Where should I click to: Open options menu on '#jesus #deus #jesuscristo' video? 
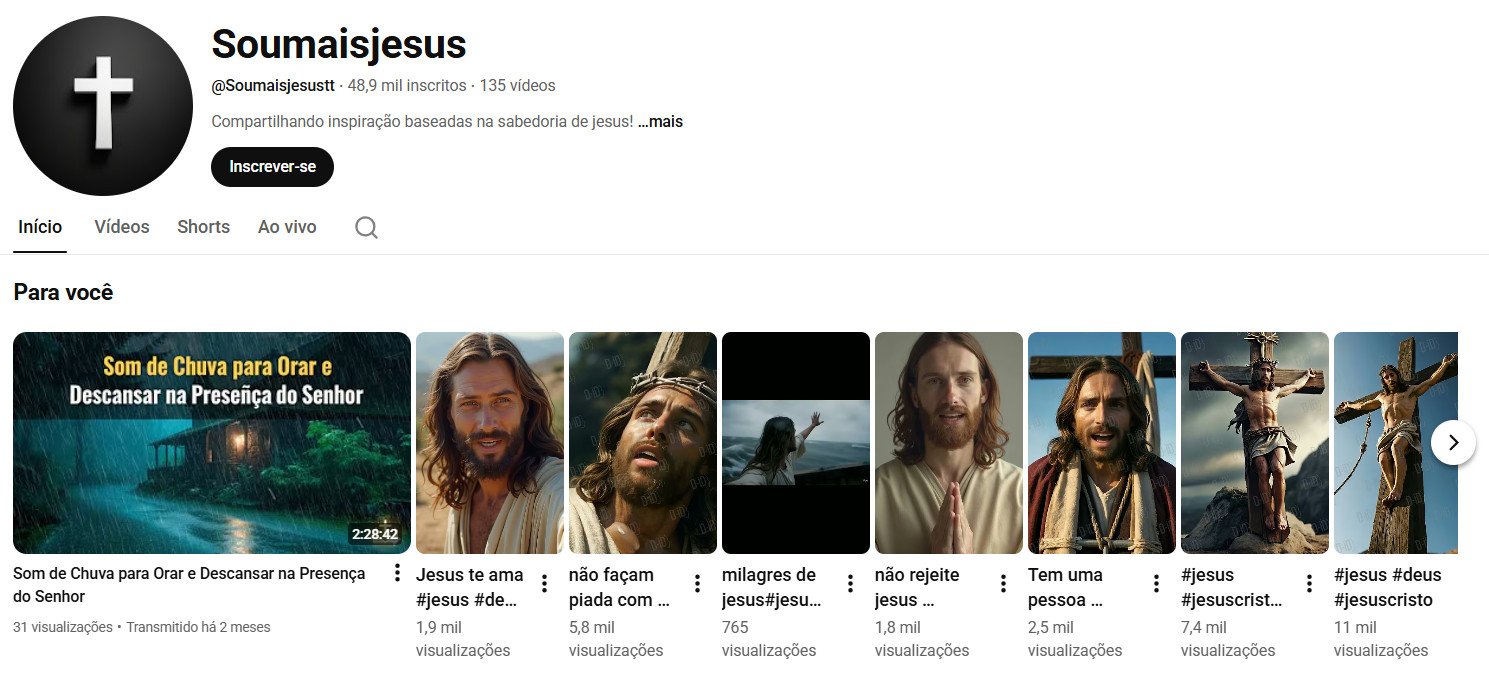click(1462, 581)
